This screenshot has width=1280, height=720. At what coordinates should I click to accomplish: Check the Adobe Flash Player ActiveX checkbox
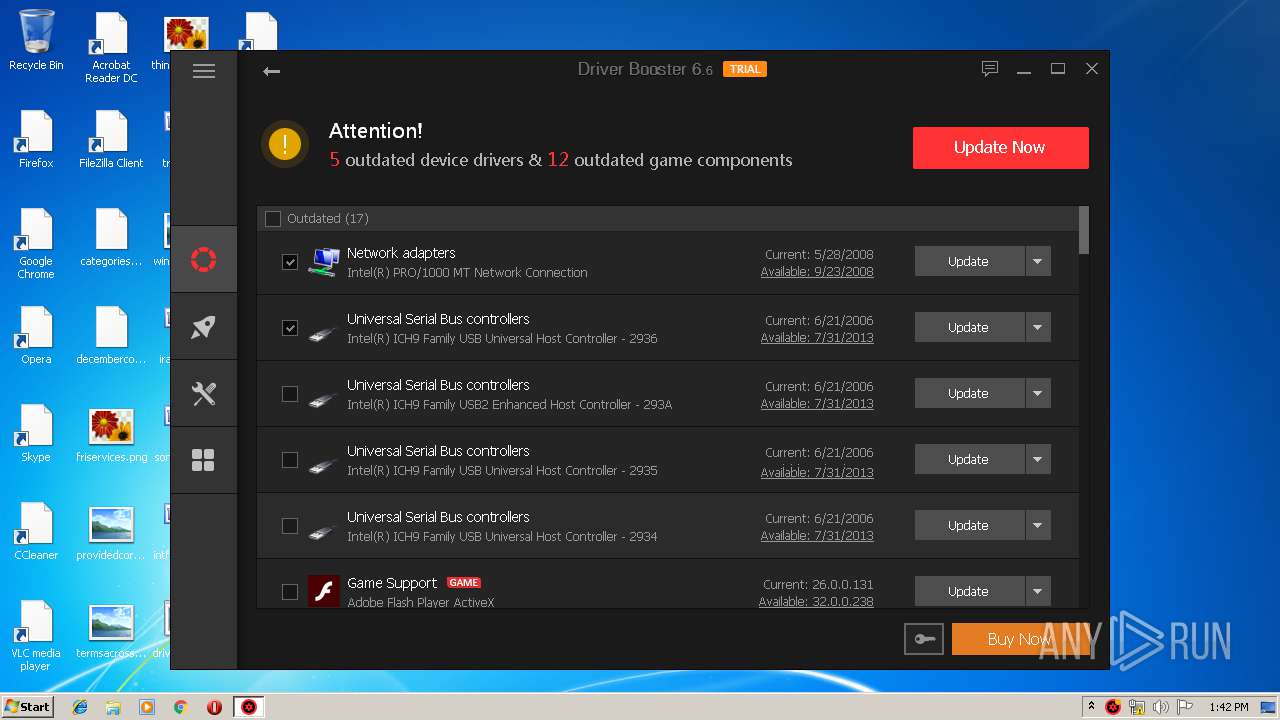click(290, 591)
